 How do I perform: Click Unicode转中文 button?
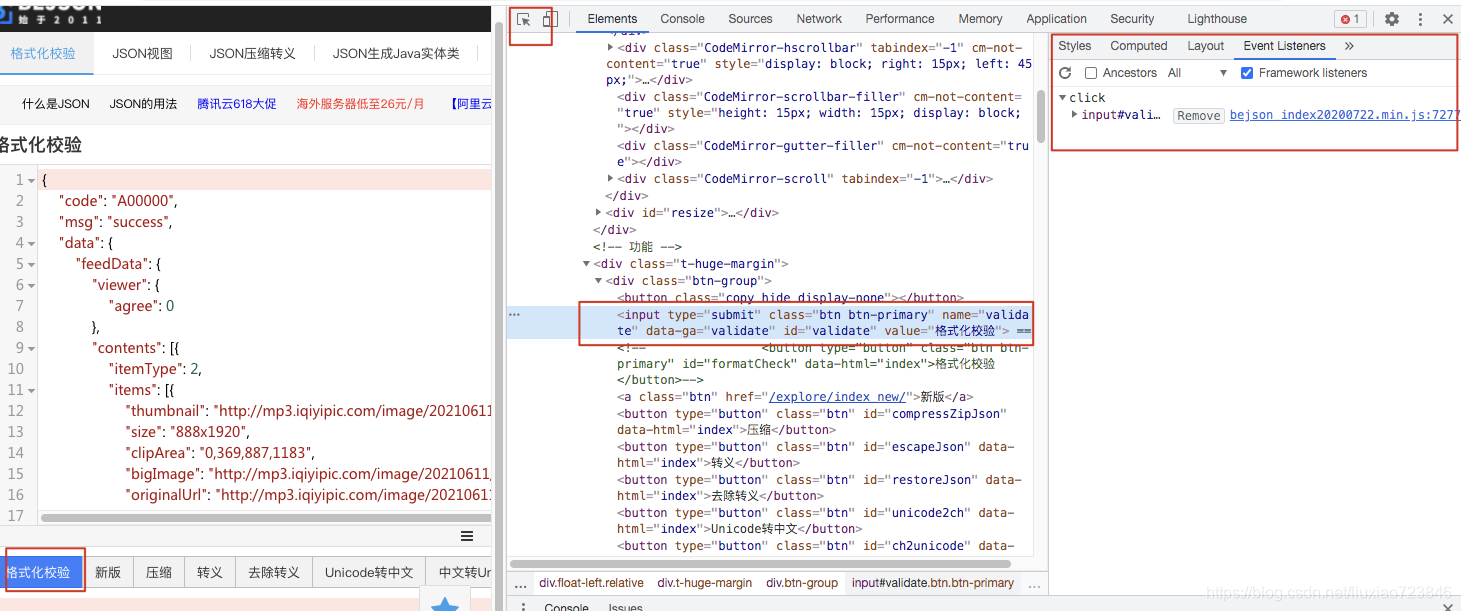[369, 572]
